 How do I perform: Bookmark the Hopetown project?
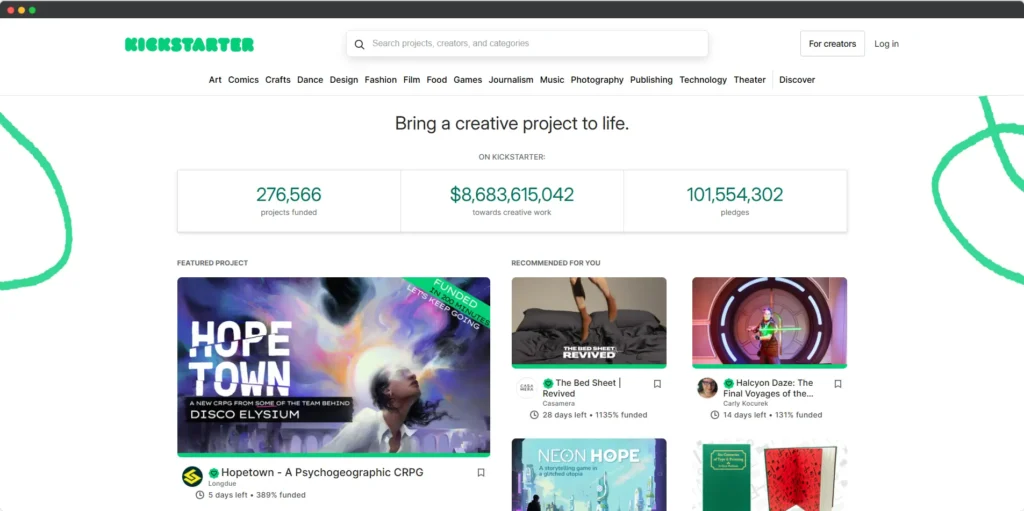click(x=481, y=472)
